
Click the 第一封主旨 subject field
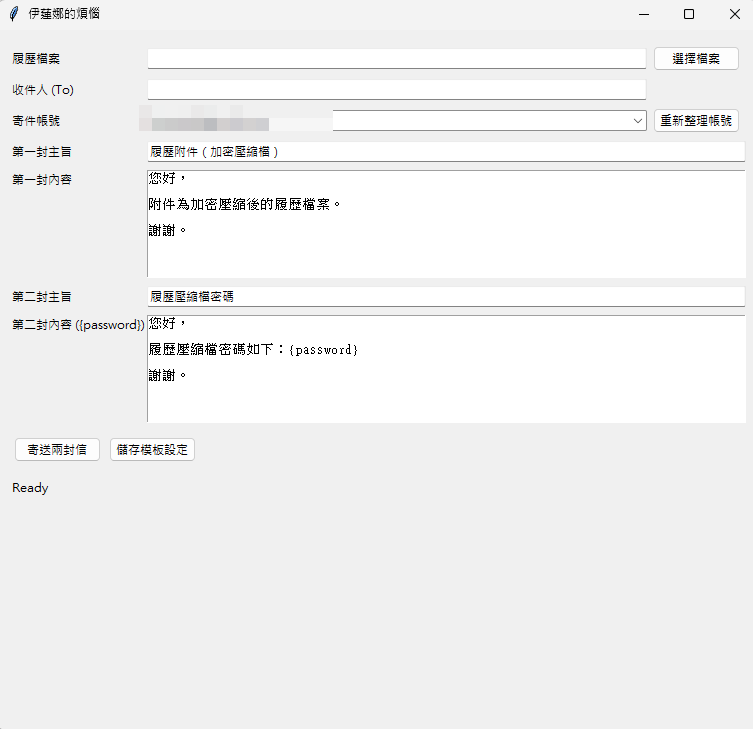click(x=446, y=152)
